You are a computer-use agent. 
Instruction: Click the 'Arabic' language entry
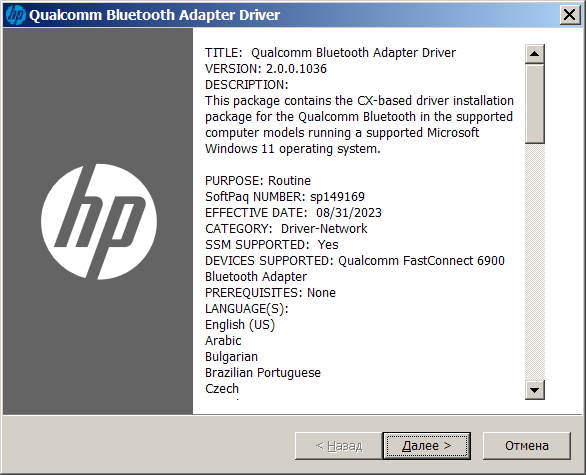[x=223, y=341]
